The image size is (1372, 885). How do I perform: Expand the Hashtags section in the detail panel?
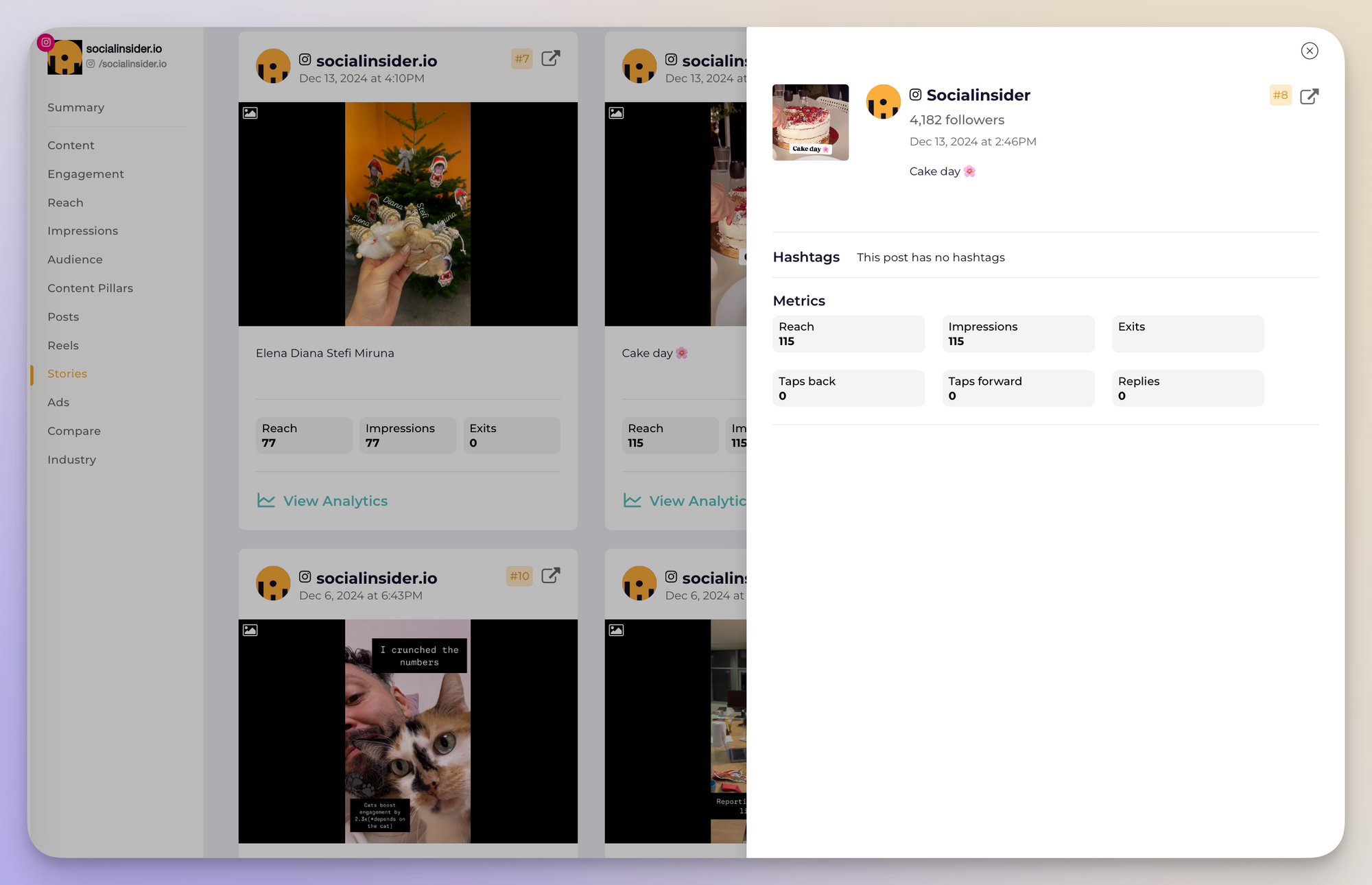(x=805, y=257)
